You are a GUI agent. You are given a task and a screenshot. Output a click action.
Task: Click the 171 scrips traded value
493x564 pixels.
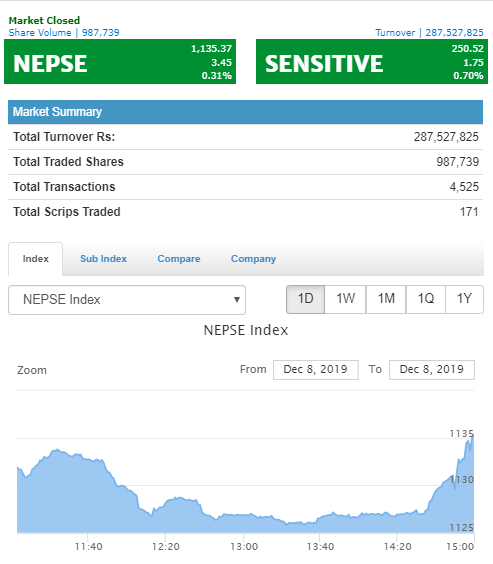(x=469, y=212)
